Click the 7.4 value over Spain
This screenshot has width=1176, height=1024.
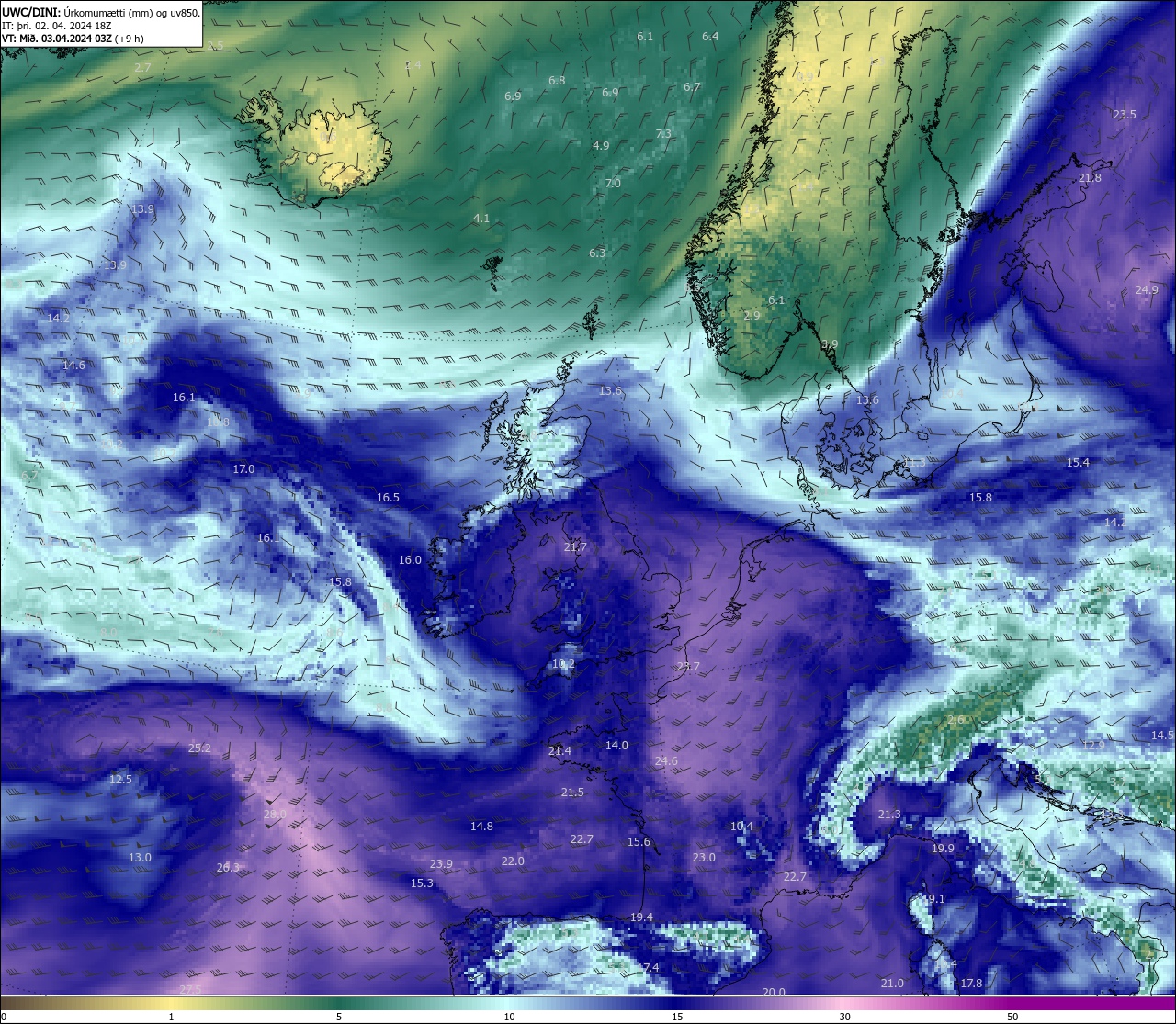pyautogui.click(x=650, y=968)
